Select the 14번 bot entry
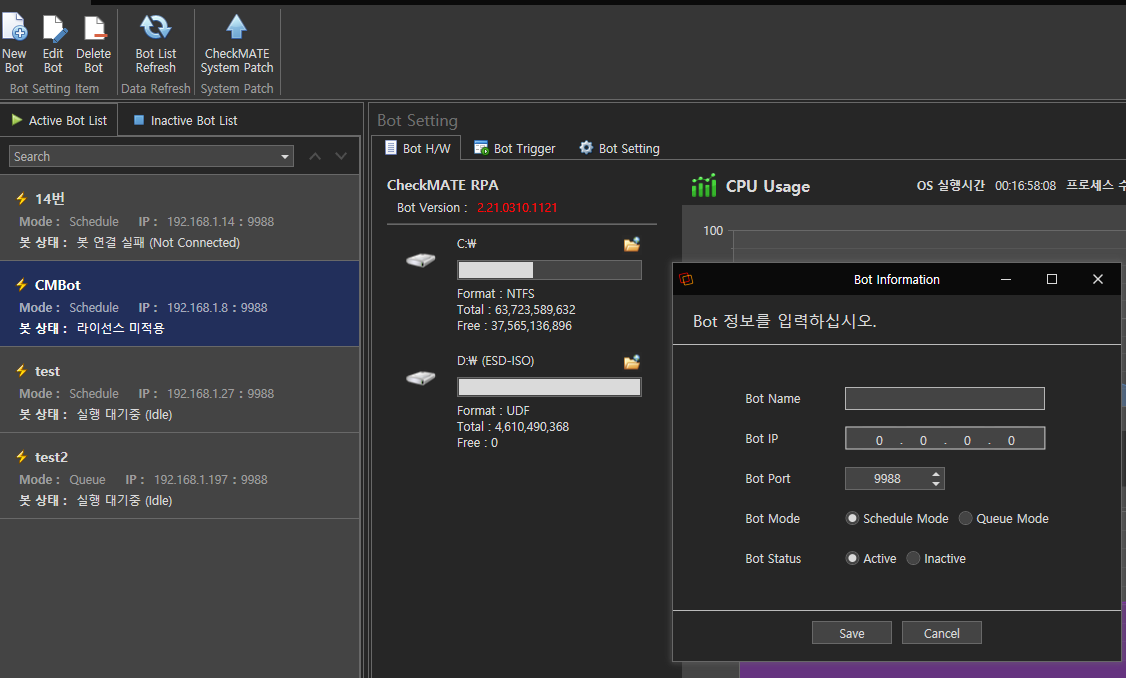The width and height of the screenshot is (1126, 678). [x=180, y=218]
